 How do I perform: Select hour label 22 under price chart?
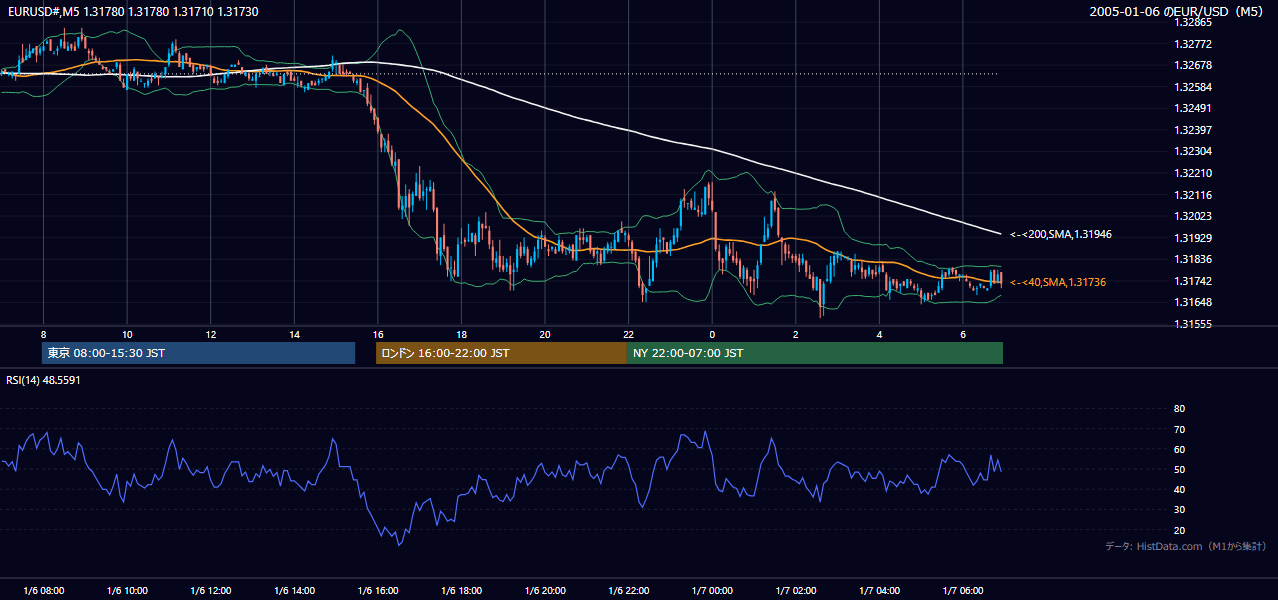(628, 333)
